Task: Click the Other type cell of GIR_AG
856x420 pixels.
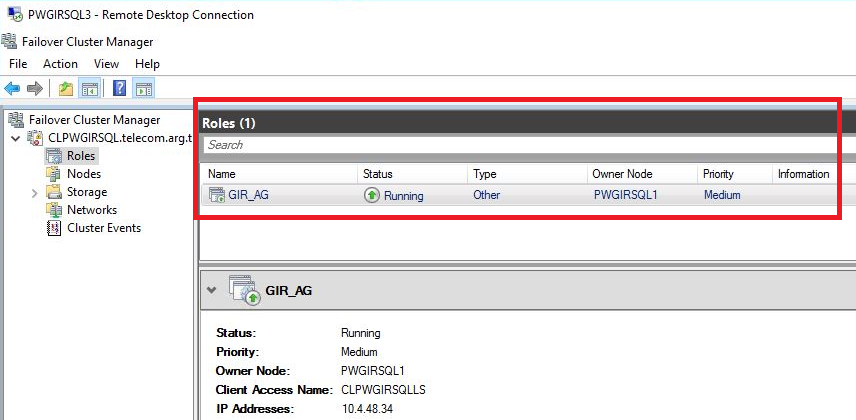Action: [486, 195]
